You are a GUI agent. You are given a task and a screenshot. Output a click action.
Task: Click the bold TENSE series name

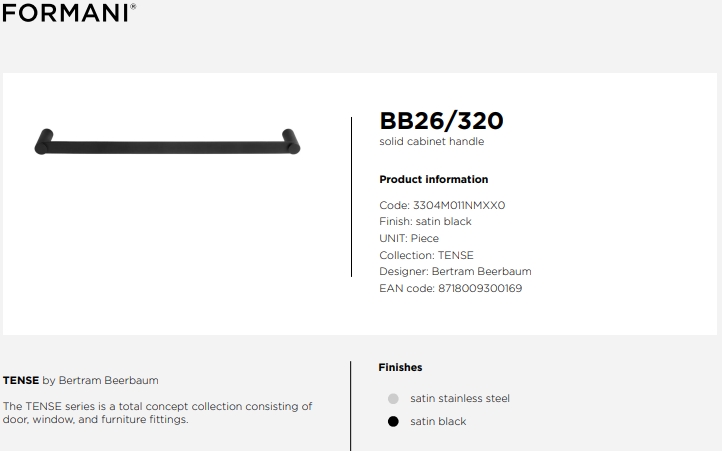coord(21,381)
